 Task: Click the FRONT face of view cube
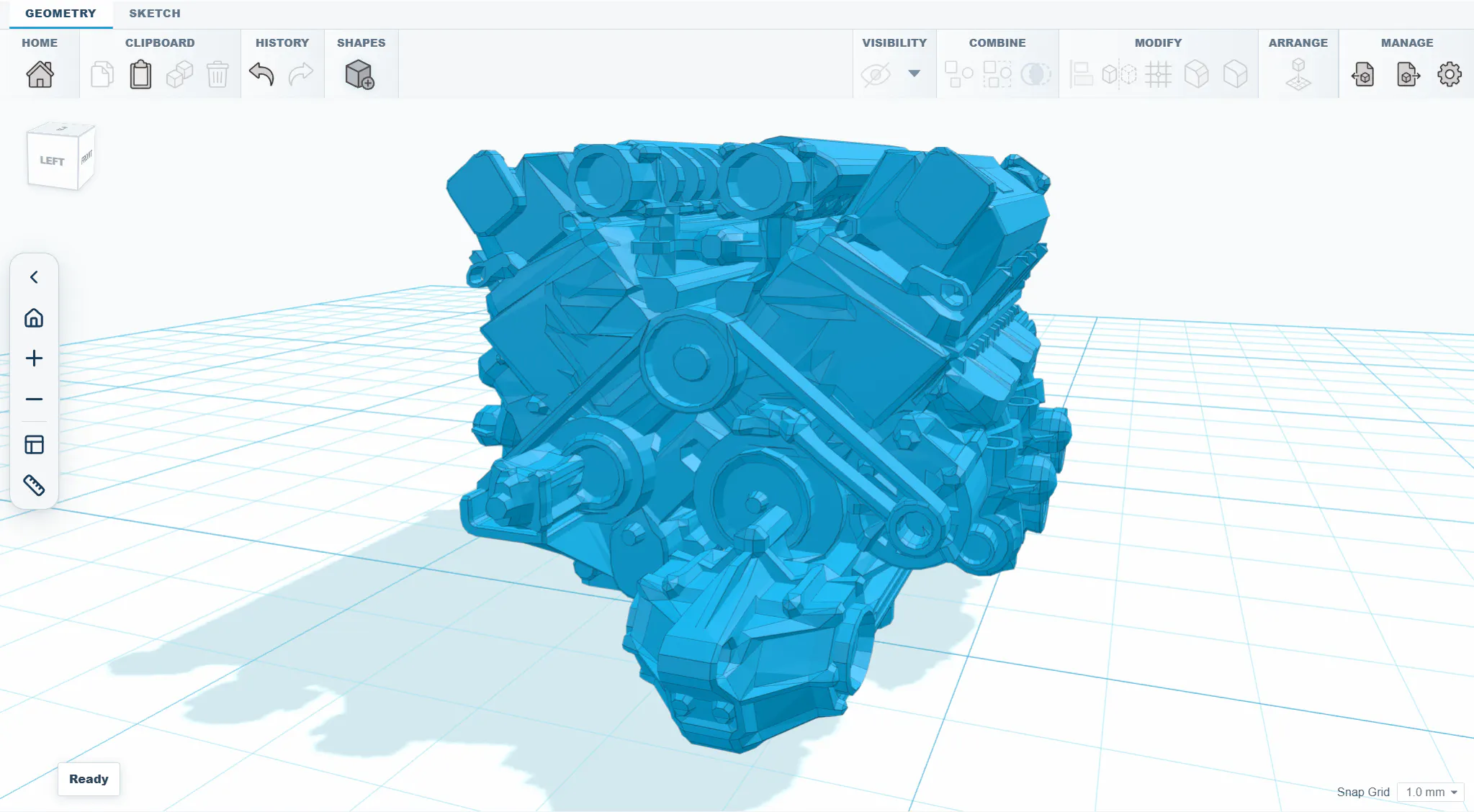(x=86, y=156)
